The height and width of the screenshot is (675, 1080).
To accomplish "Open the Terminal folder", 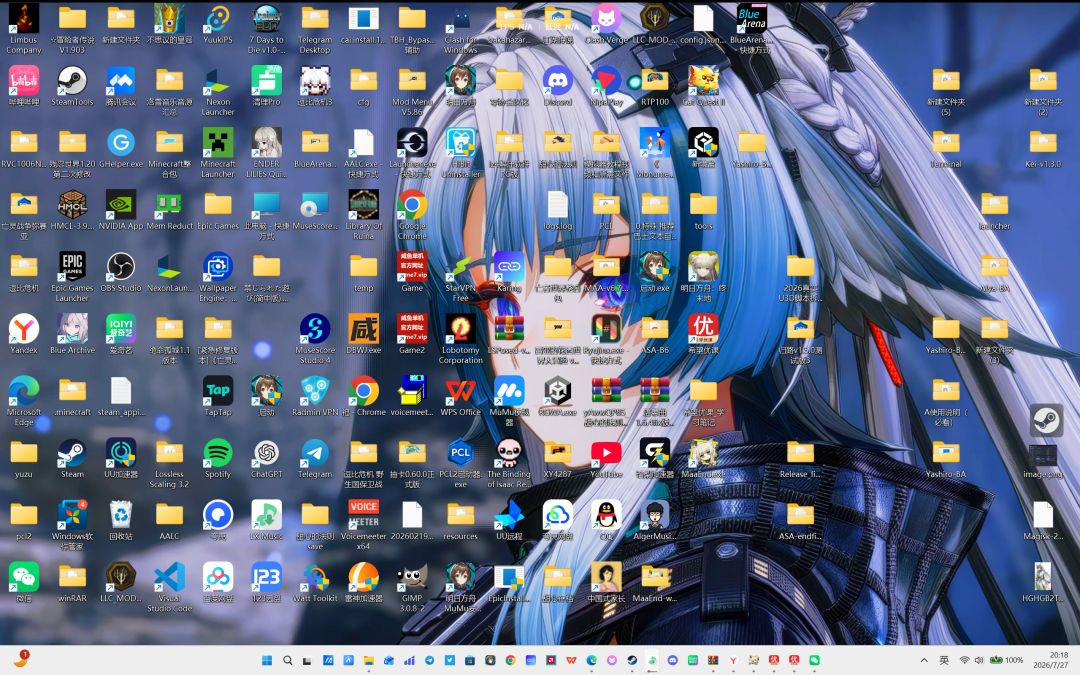I will click(946, 147).
